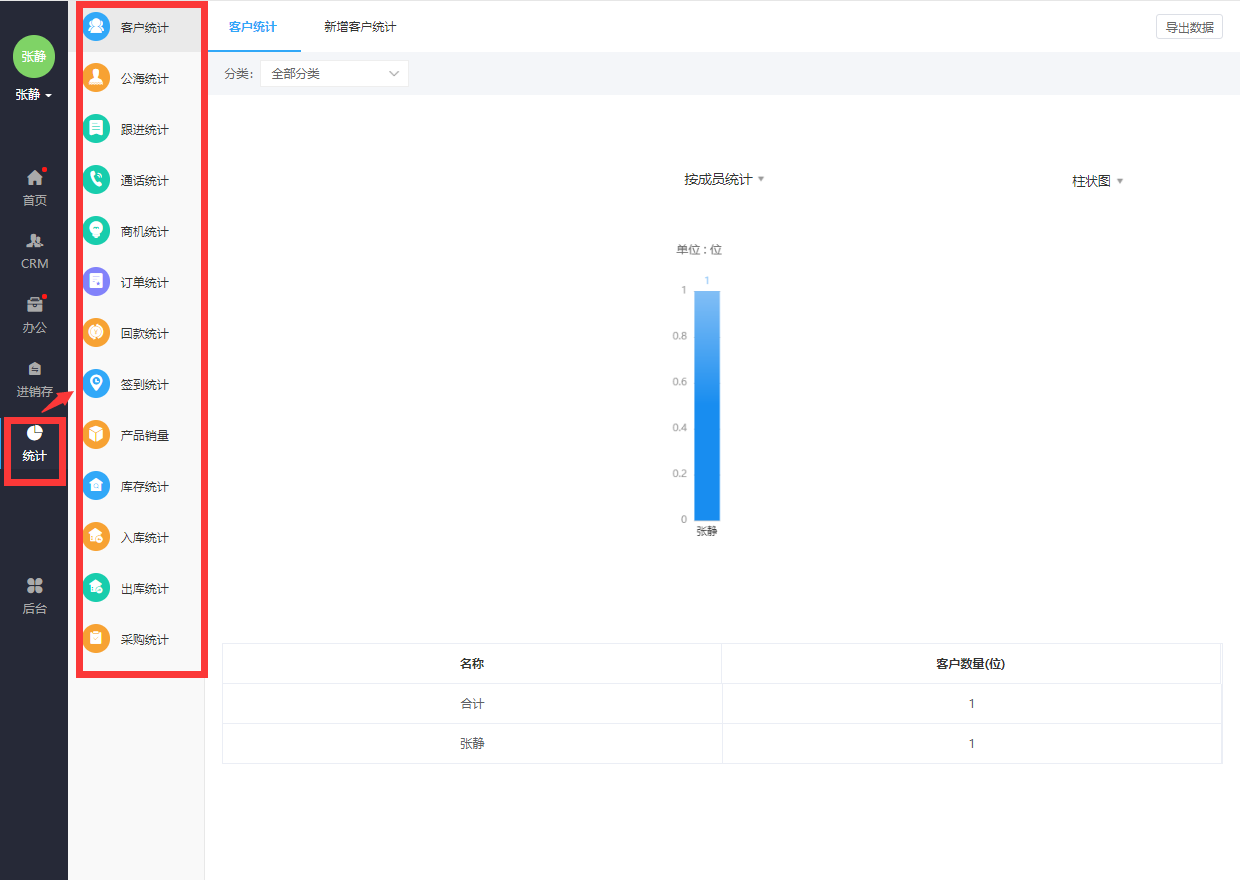Expand the 张静 user menu
This screenshot has width=1240, height=880.
point(34,95)
